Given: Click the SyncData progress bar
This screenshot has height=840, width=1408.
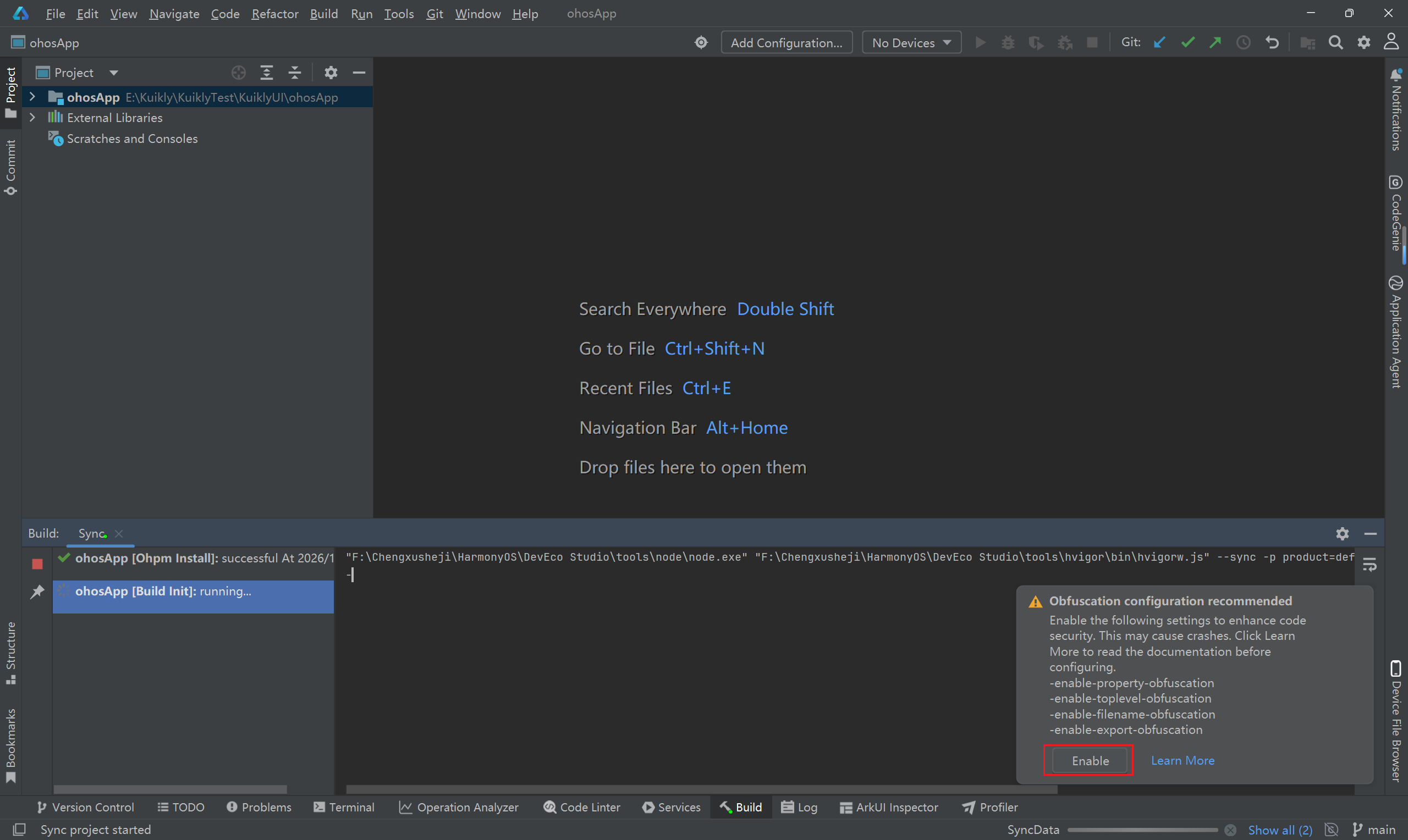Looking at the screenshot, I should [x=1142, y=830].
